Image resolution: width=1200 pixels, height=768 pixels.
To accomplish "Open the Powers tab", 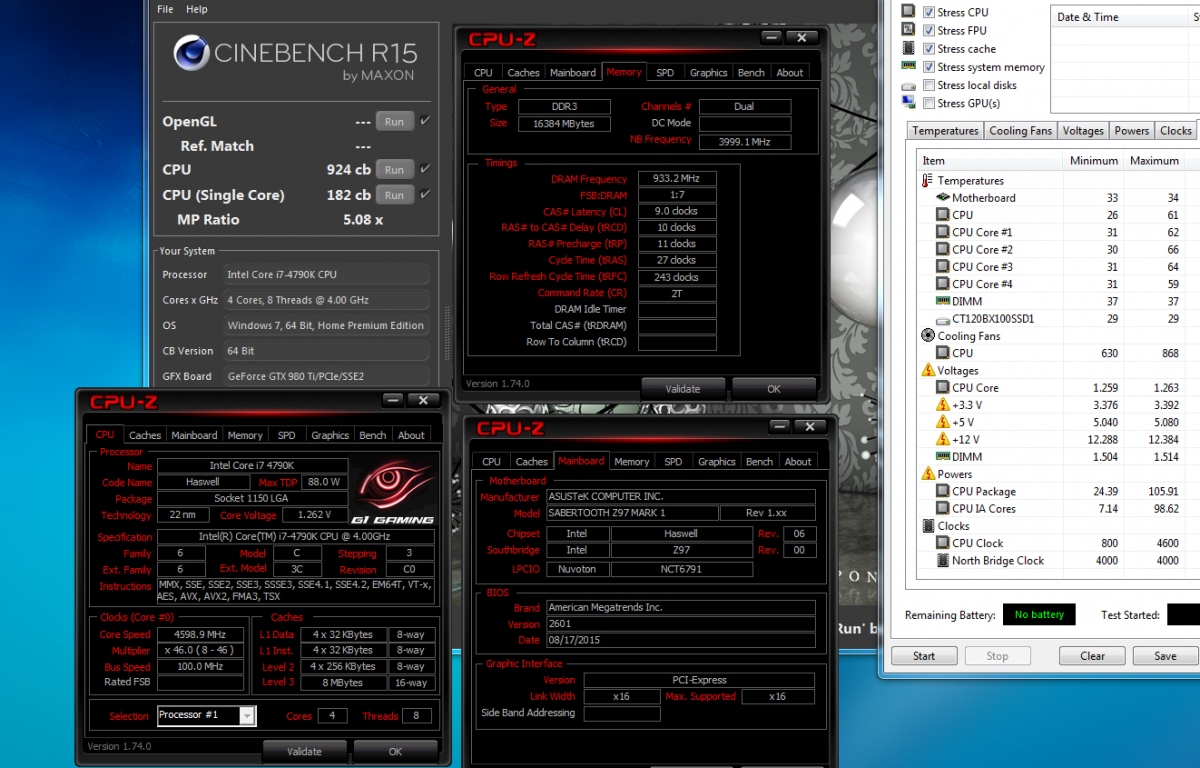I will (x=1132, y=131).
